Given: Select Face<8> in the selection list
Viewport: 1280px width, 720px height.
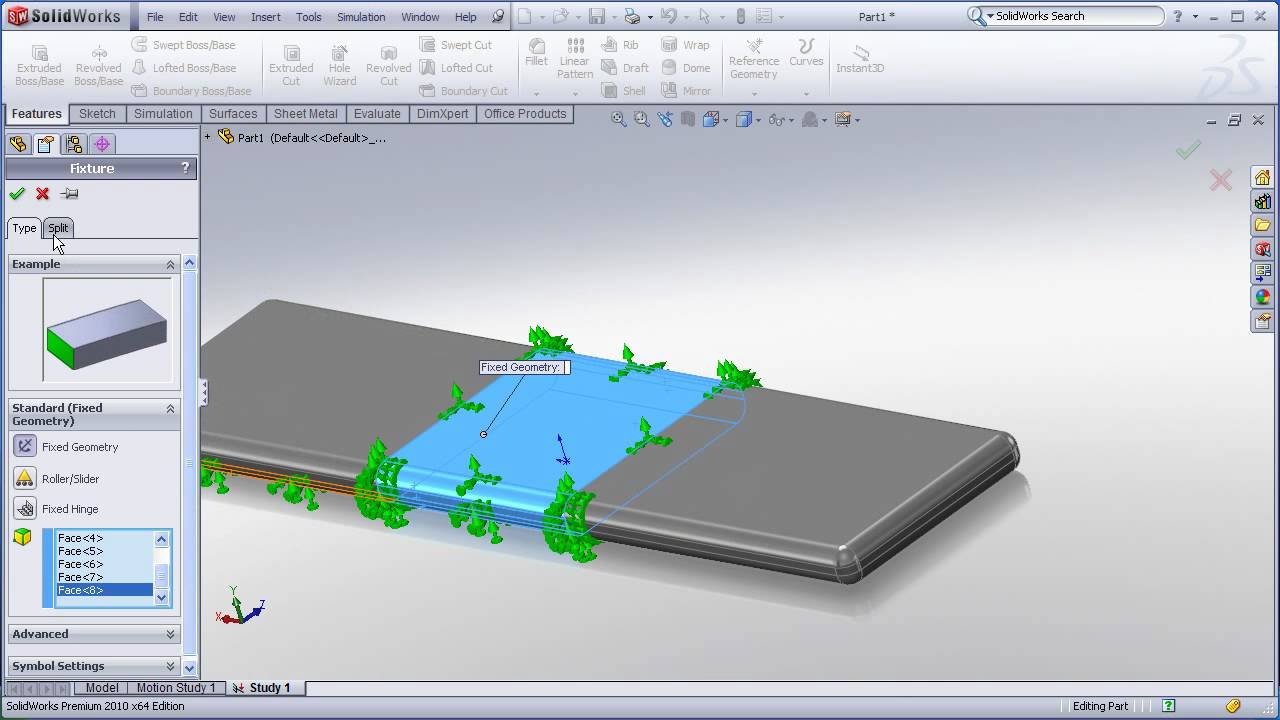Looking at the screenshot, I should coord(104,590).
